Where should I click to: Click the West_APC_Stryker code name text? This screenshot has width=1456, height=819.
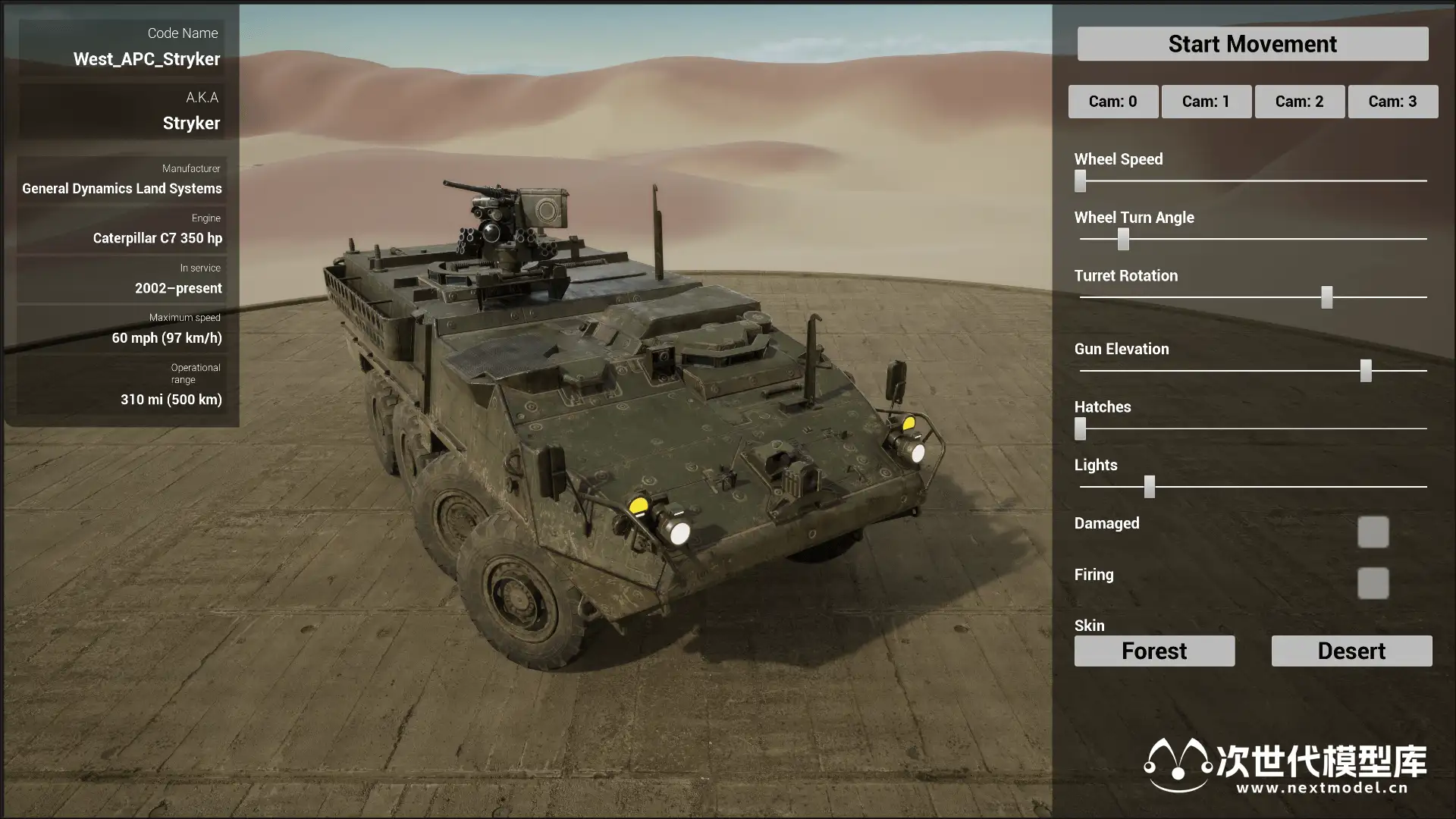coord(146,59)
